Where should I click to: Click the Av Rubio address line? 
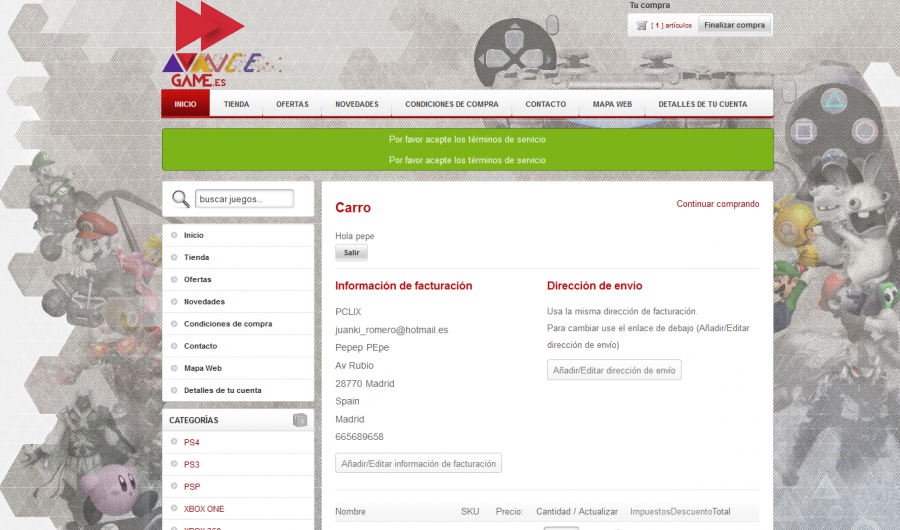click(354, 365)
